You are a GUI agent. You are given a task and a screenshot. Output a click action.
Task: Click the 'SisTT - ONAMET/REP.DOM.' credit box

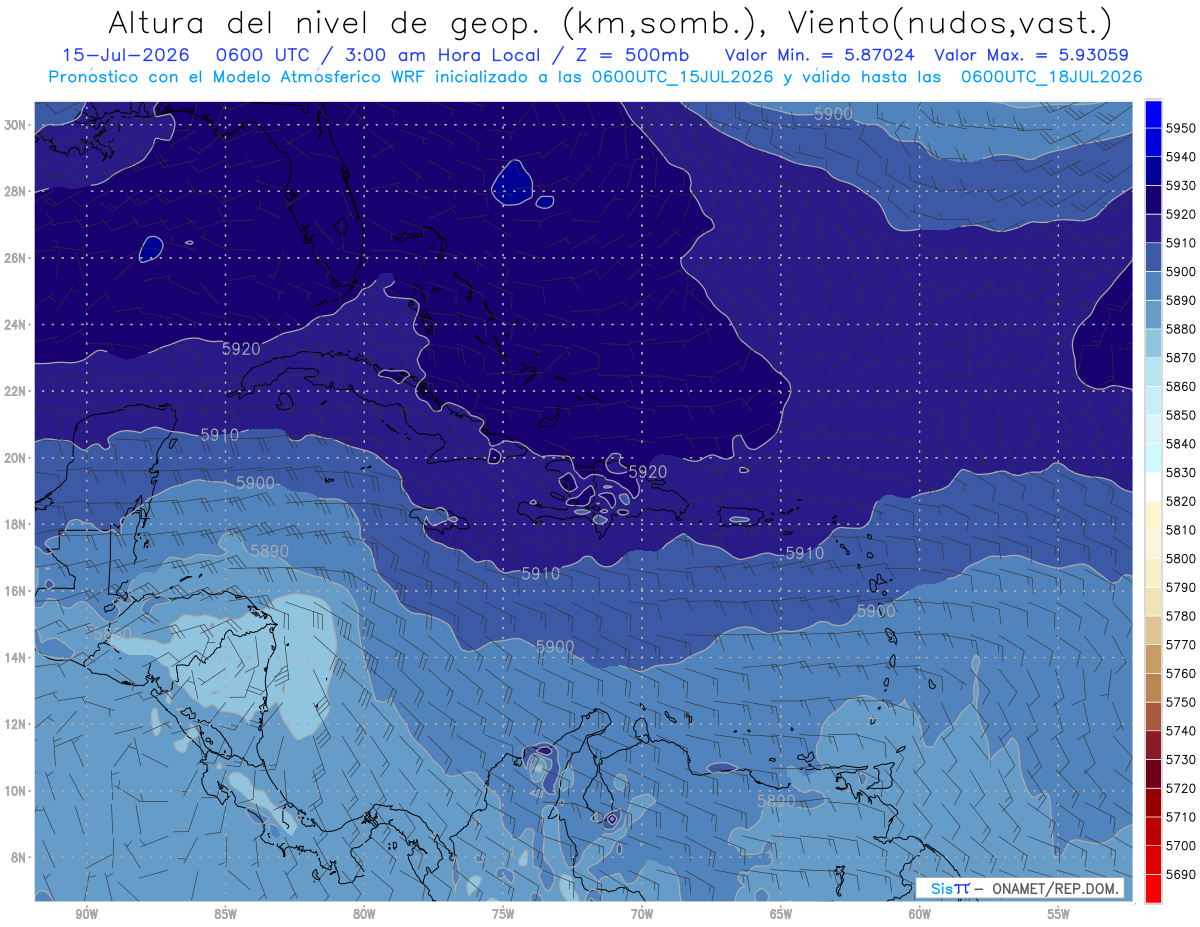pos(1019,888)
